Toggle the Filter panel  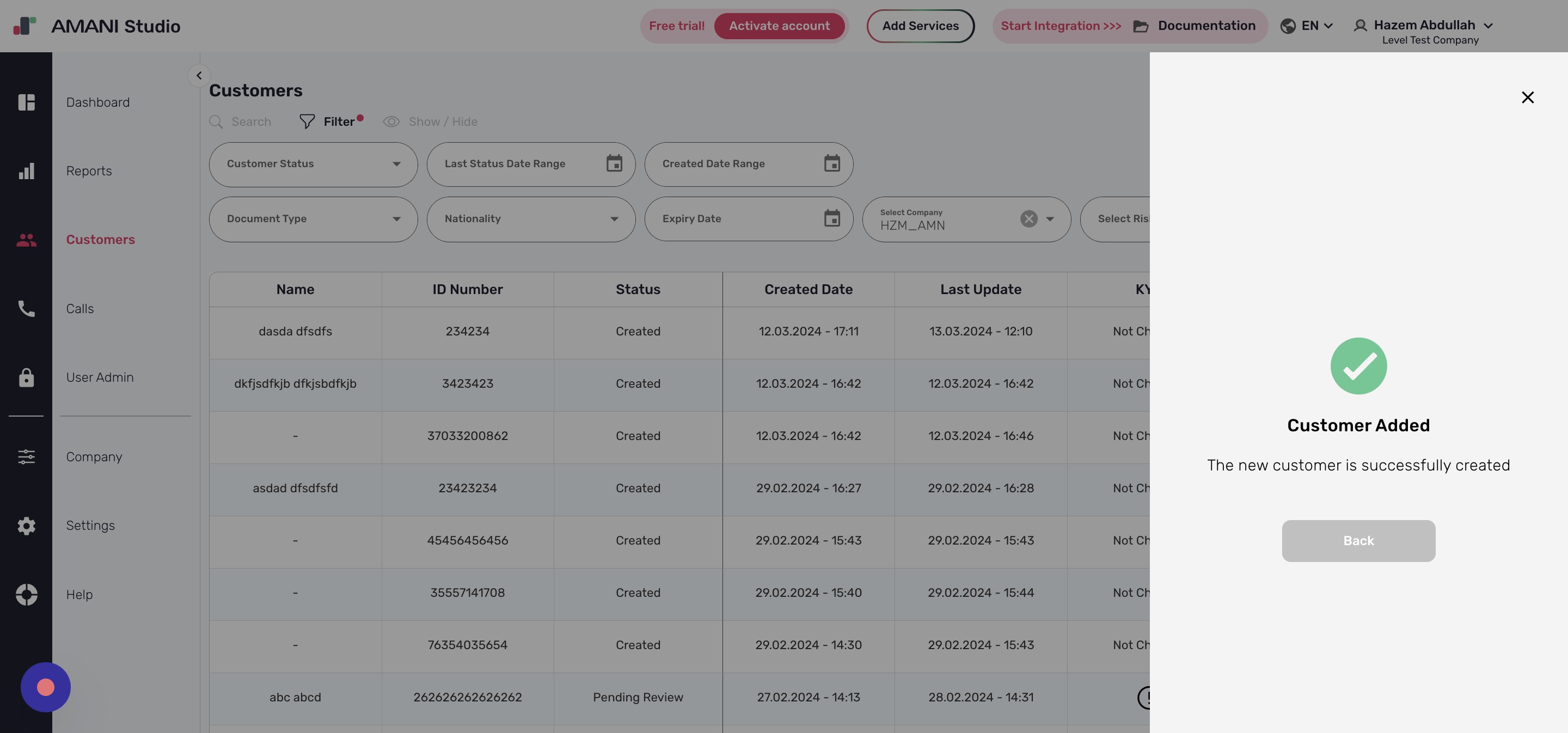pos(330,122)
